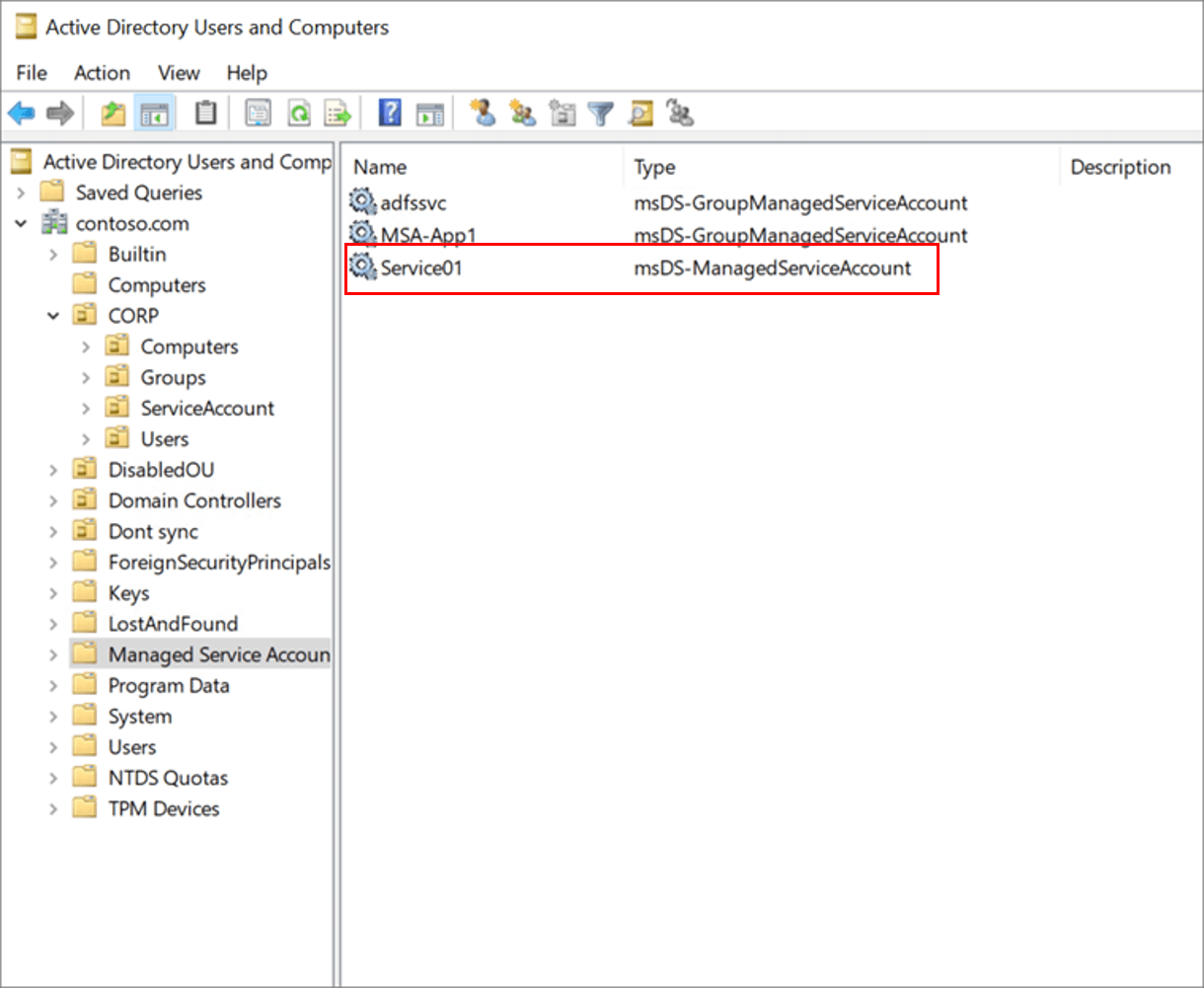Image resolution: width=1204 pixels, height=988 pixels.
Task: Expand the Builtin container
Action: click(54, 254)
